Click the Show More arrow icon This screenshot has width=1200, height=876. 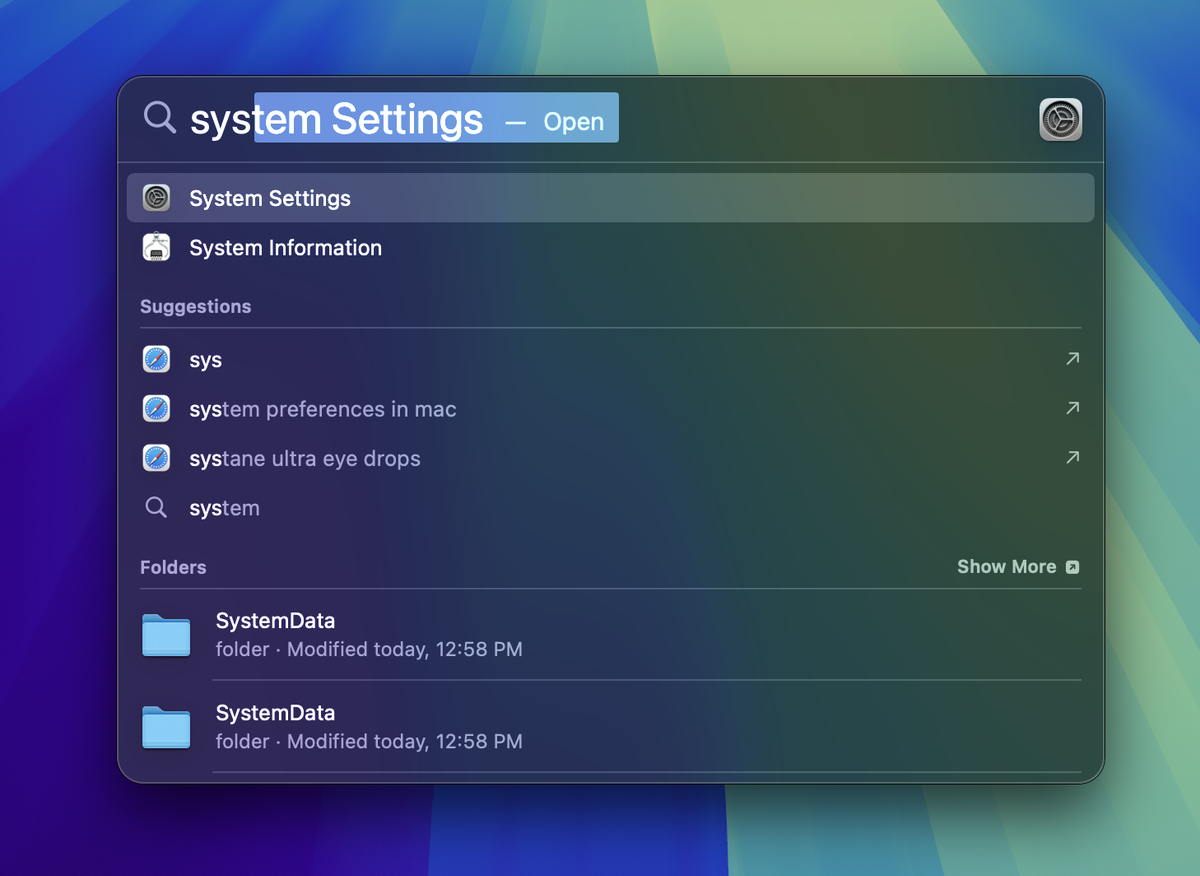[1072, 567]
